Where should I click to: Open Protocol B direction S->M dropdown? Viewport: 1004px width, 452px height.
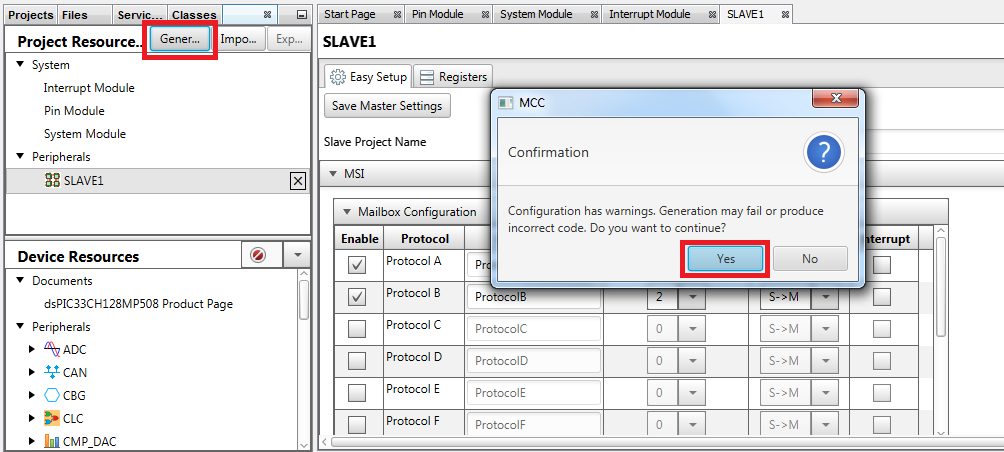(824, 297)
